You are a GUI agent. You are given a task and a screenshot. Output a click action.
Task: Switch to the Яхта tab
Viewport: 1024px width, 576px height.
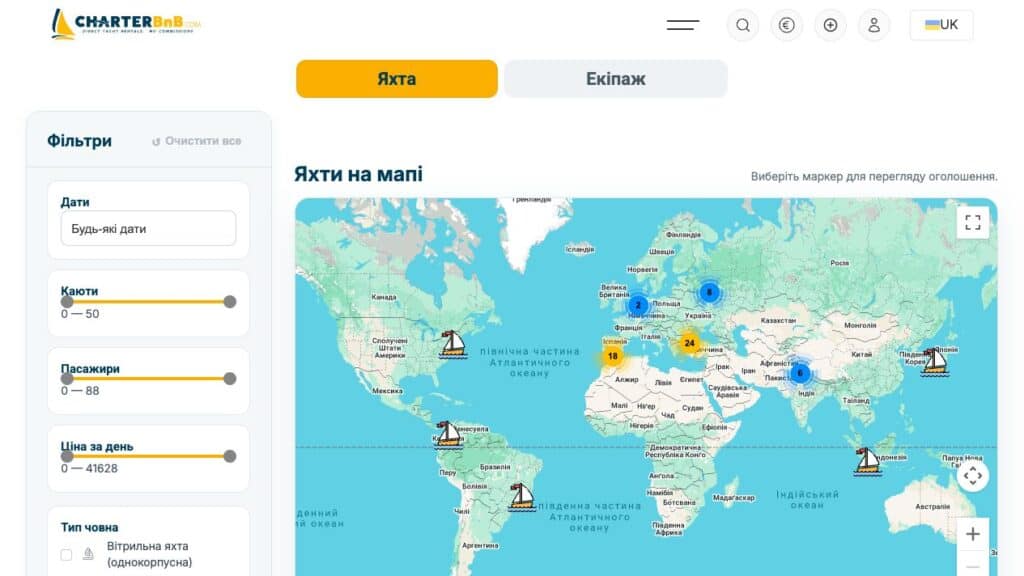[x=396, y=79]
